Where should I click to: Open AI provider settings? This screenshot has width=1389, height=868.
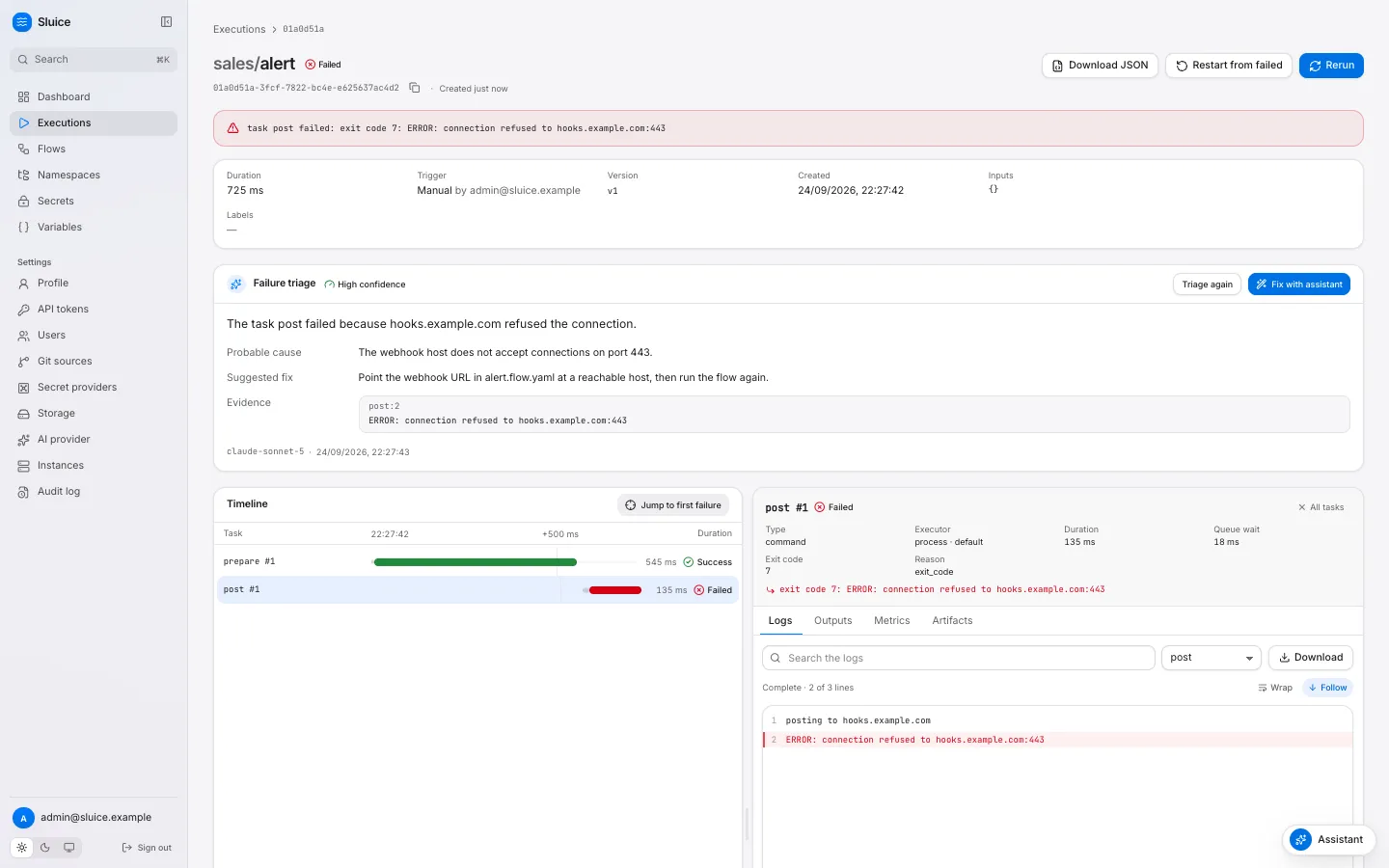(94, 439)
